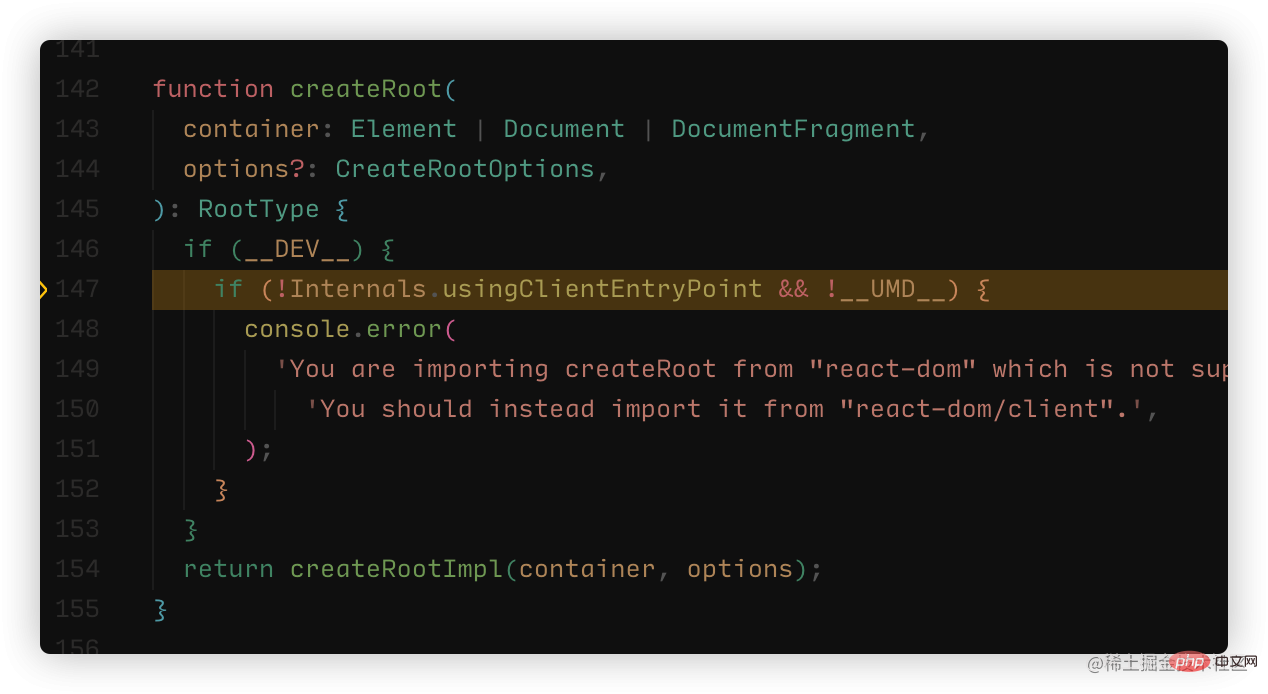Image resolution: width=1268 pixels, height=694 pixels.
Task: Click the red php logo watermark
Action: (x=1189, y=661)
